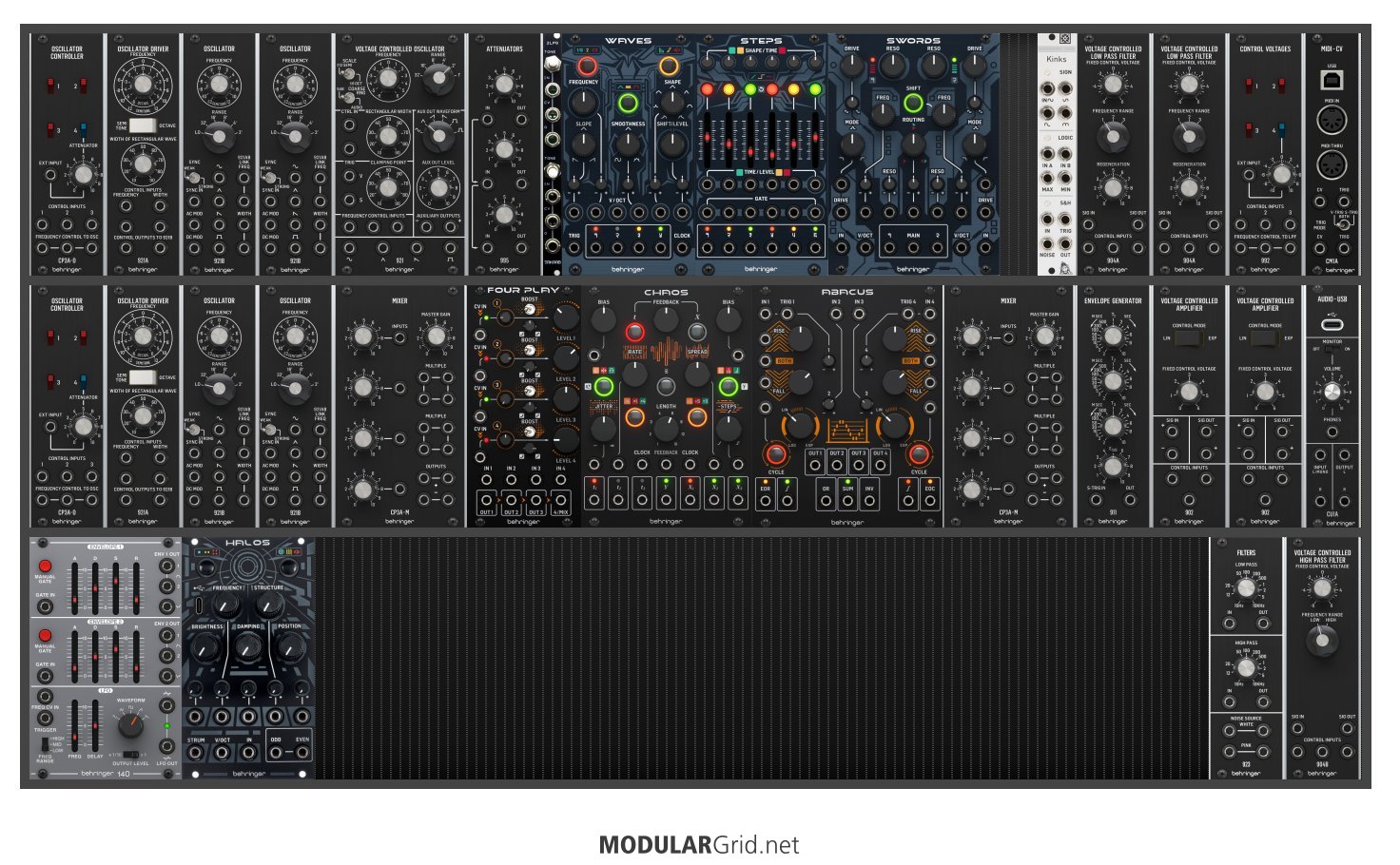The width and height of the screenshot is (1400, 865).
Task: Click the MIDI THRU socket on CM1A
Action: tap(1332, 164)
